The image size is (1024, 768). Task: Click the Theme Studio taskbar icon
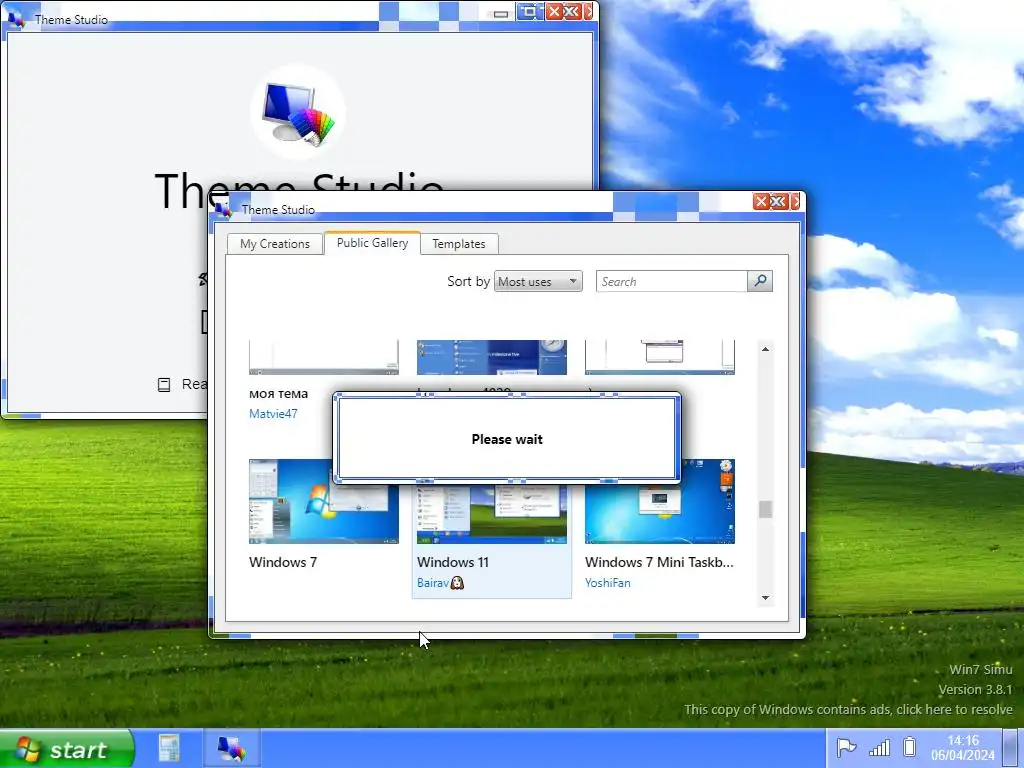(x=231, y=748)
